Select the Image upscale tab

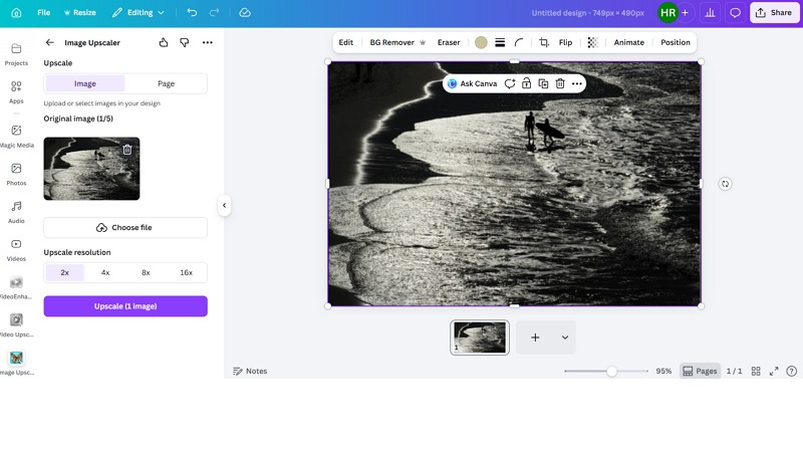pos(85,83)
